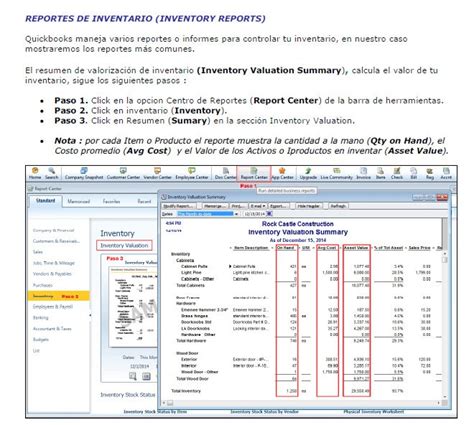Click the Upgrade icon in the toolbar

pos(308,173)
